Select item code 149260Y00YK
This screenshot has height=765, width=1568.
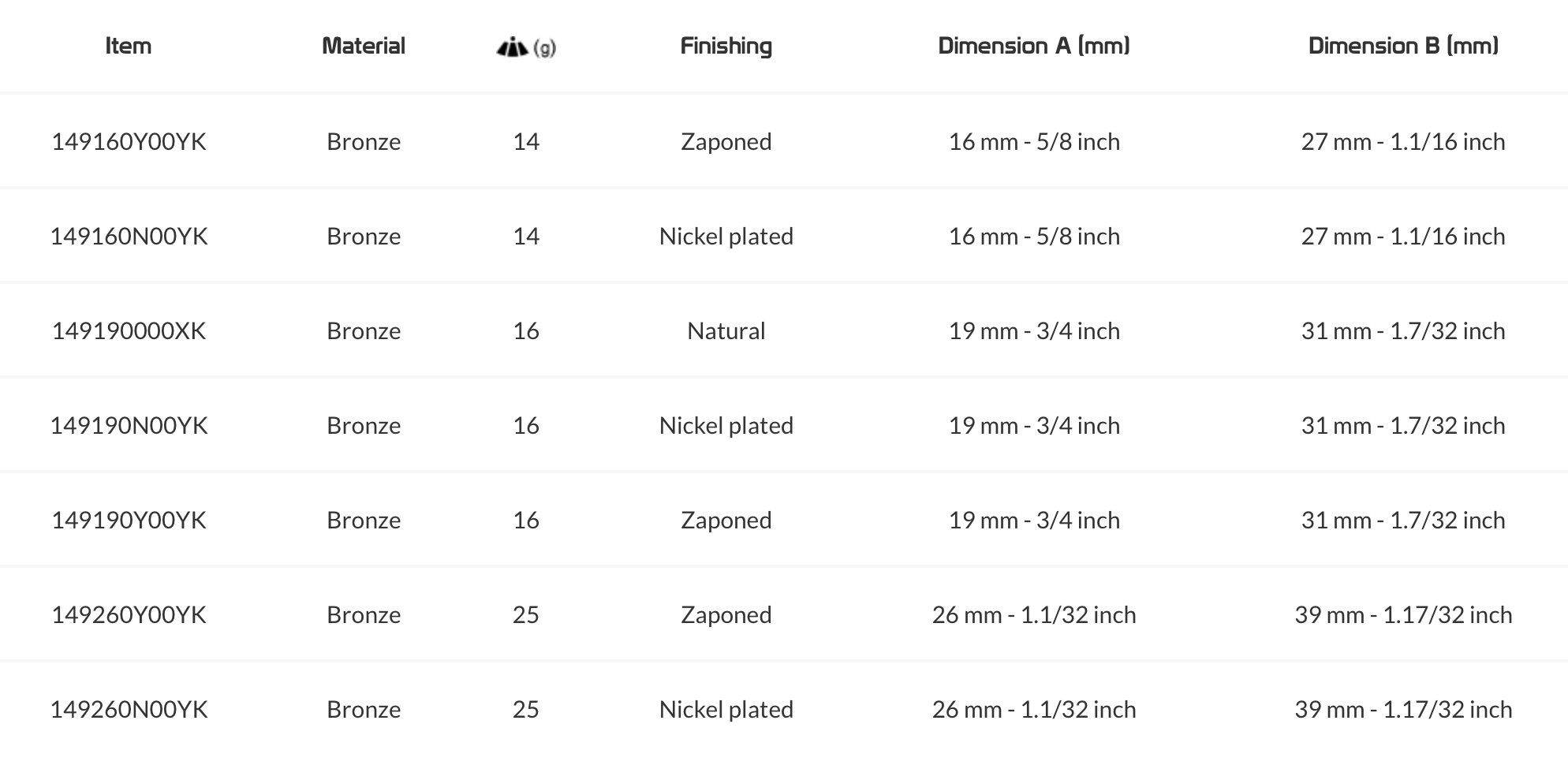129,615
